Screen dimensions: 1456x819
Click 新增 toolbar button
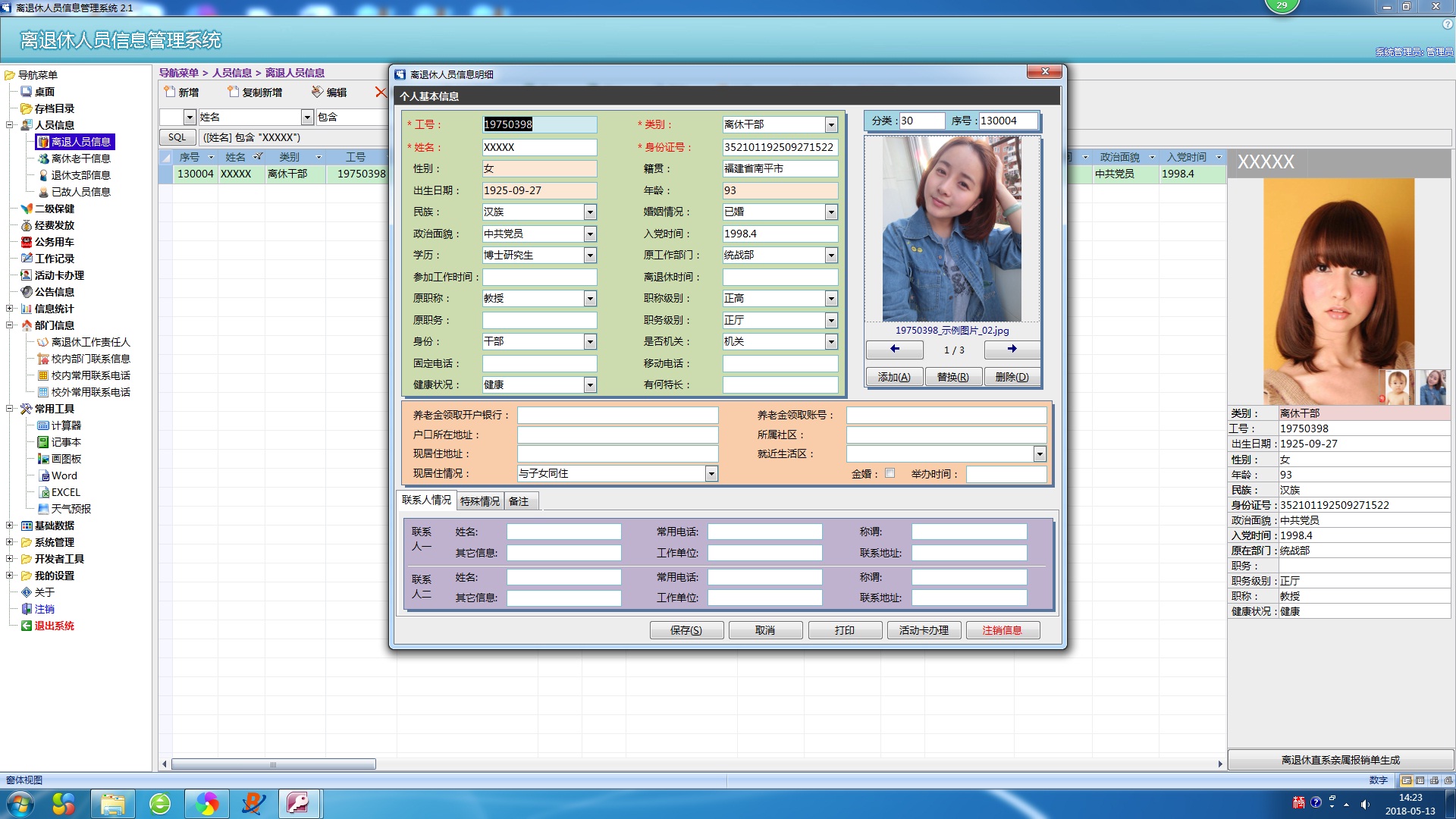(182, 93)
